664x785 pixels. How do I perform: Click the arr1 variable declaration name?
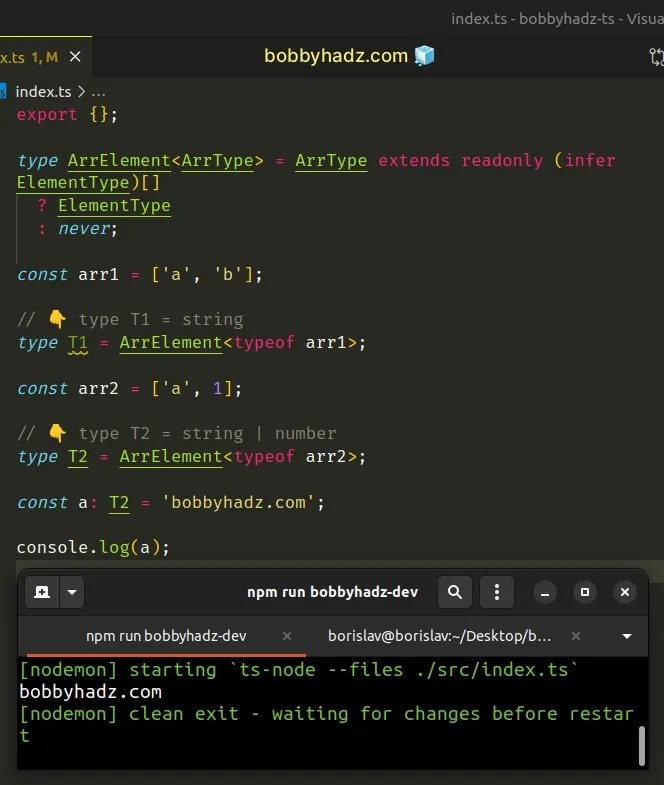pos(98,275)
